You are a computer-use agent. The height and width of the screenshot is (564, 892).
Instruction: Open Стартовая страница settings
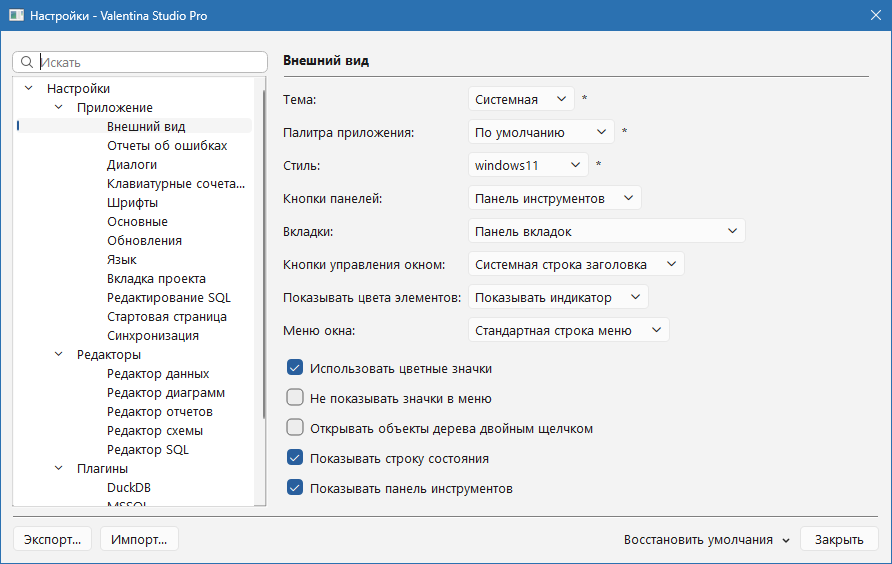click(167, 316)
